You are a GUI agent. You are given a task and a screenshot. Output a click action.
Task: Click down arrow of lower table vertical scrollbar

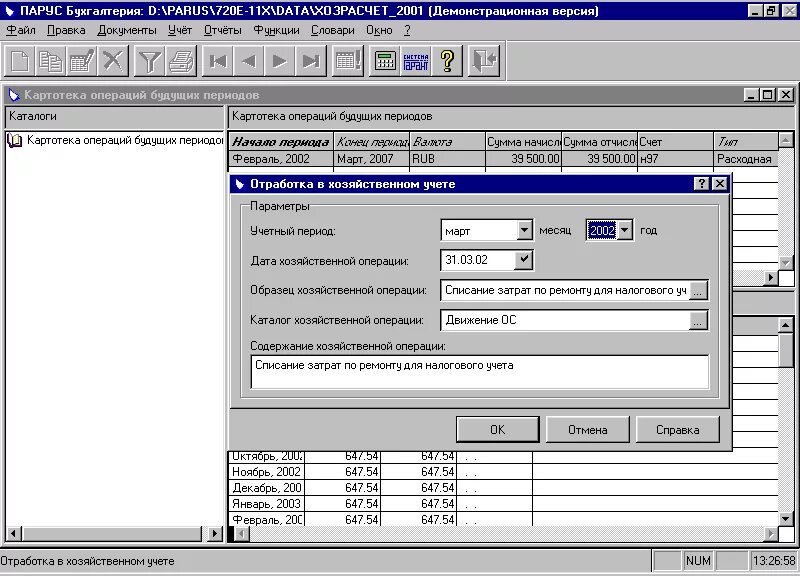[786, 519]
